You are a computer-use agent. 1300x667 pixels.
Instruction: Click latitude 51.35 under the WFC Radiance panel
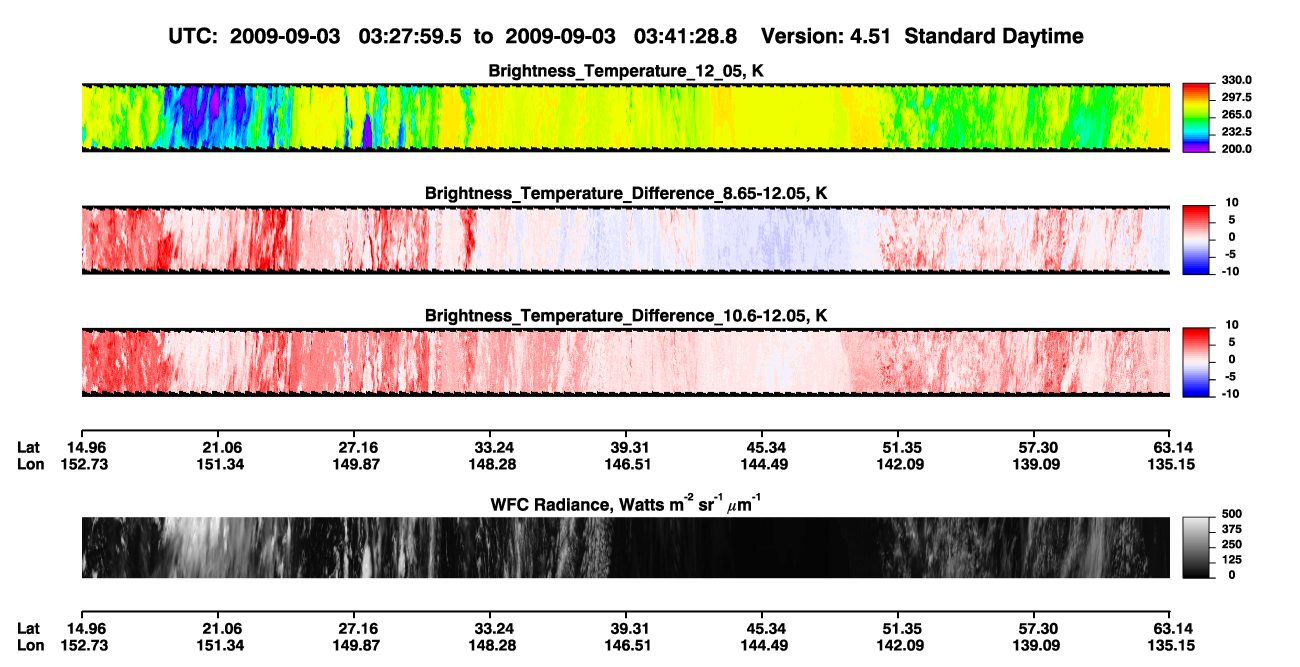pyautogui.click(x=901, y=628)
